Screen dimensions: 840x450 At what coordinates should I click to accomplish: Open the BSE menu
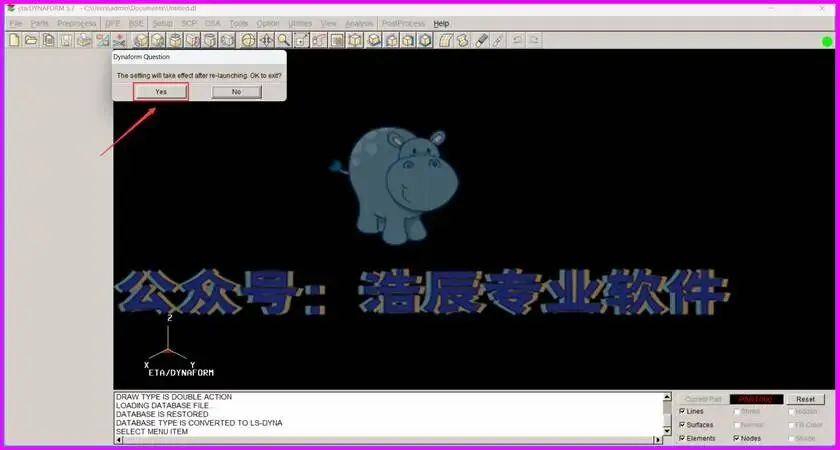click(x=136, y=24)
